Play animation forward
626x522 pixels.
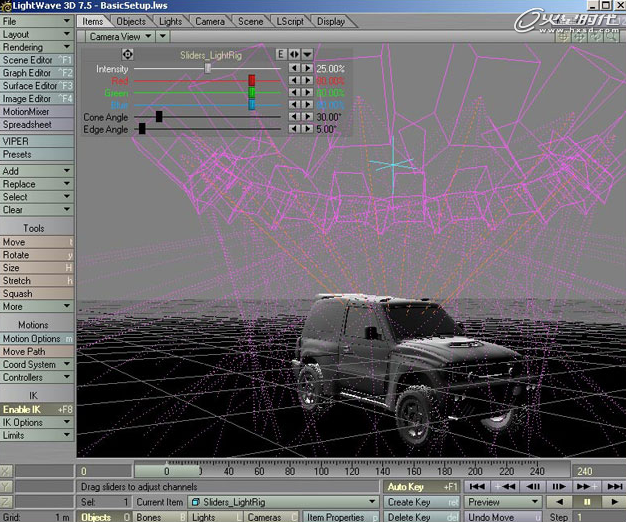pyautogui.click(x=614, y=502)
